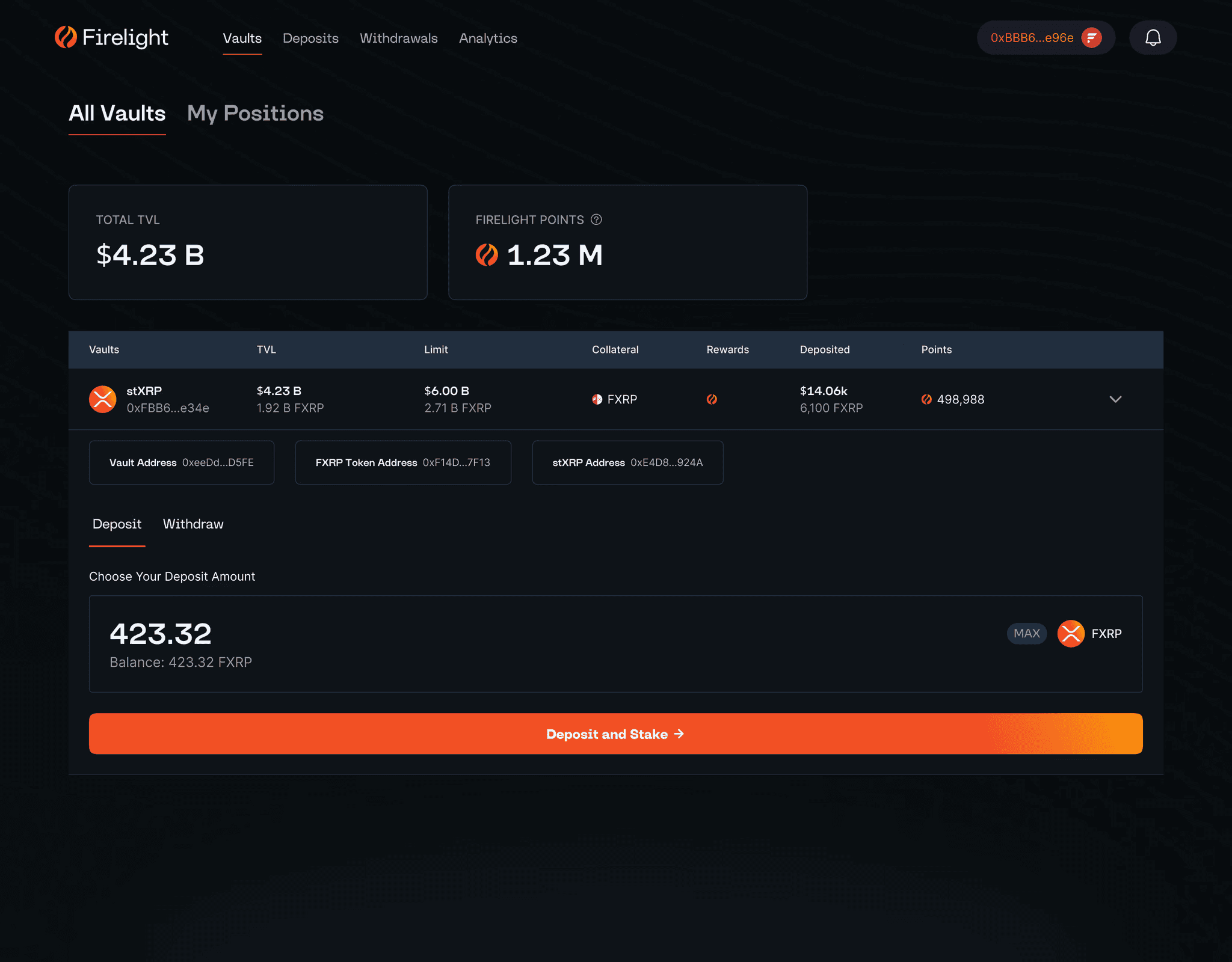This screenshot has height=962, width=1232.
Task: Open the Analytics nav item
Action: (x=488, y=38)
